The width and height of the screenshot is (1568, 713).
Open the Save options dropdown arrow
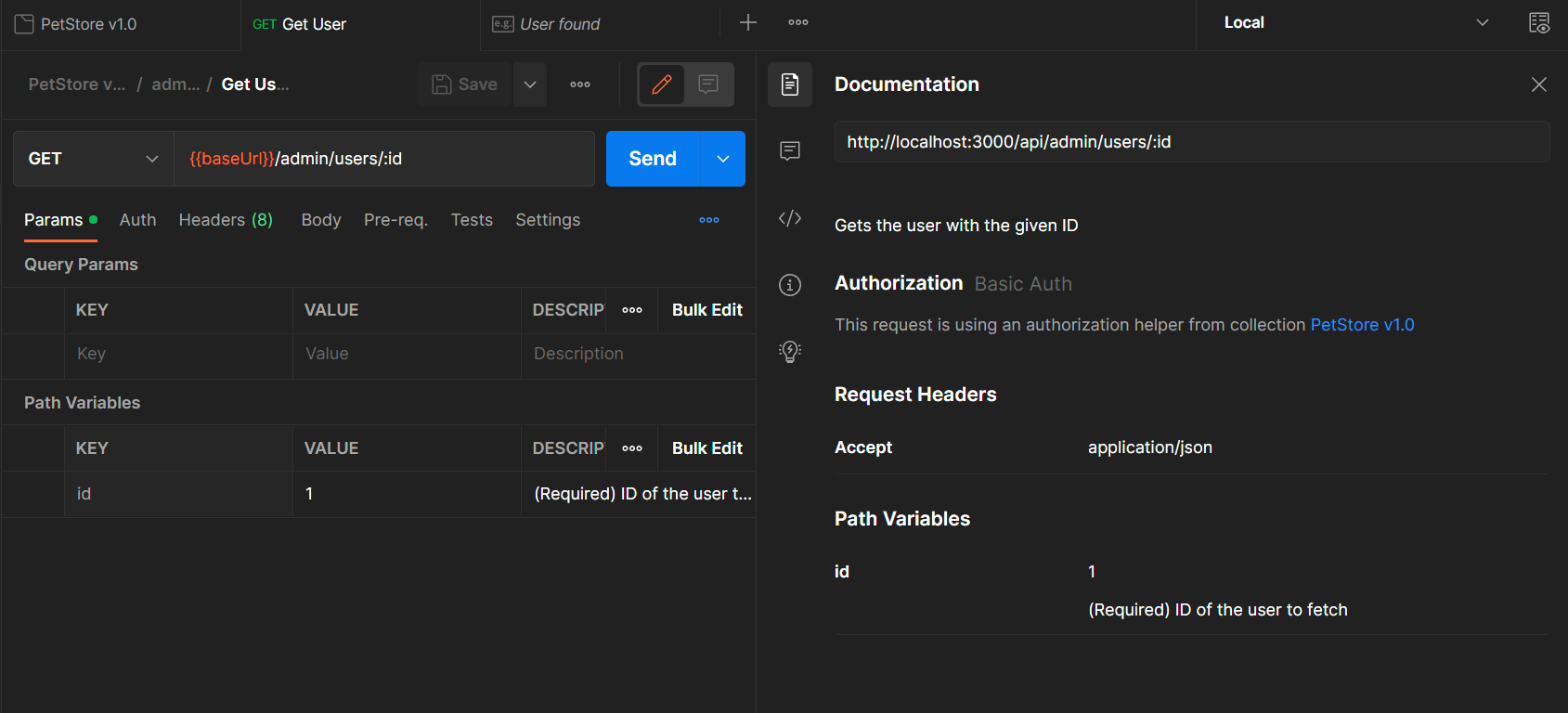[x=530, y=84]
